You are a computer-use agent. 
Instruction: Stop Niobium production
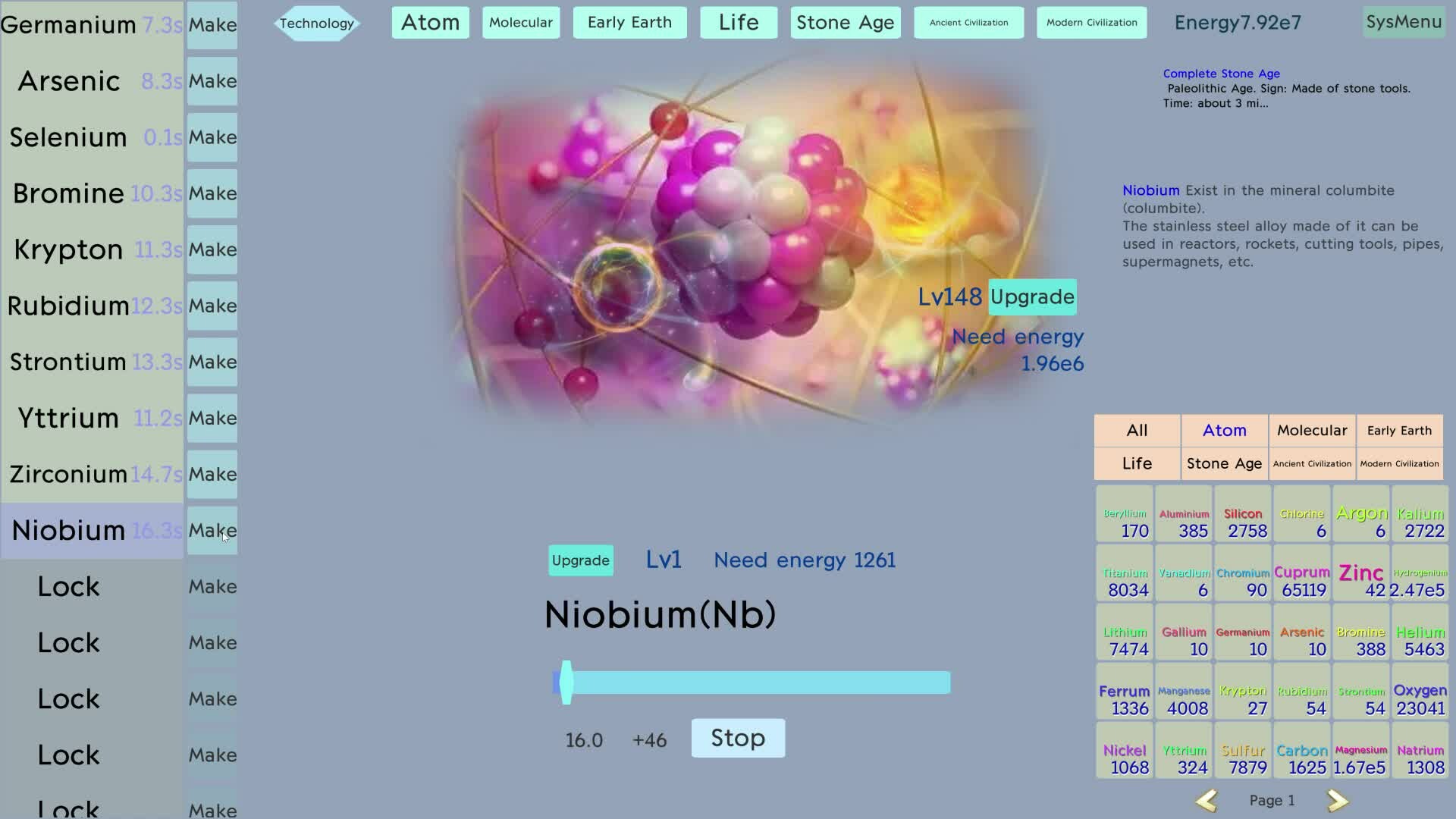click(x=738, y=738)
